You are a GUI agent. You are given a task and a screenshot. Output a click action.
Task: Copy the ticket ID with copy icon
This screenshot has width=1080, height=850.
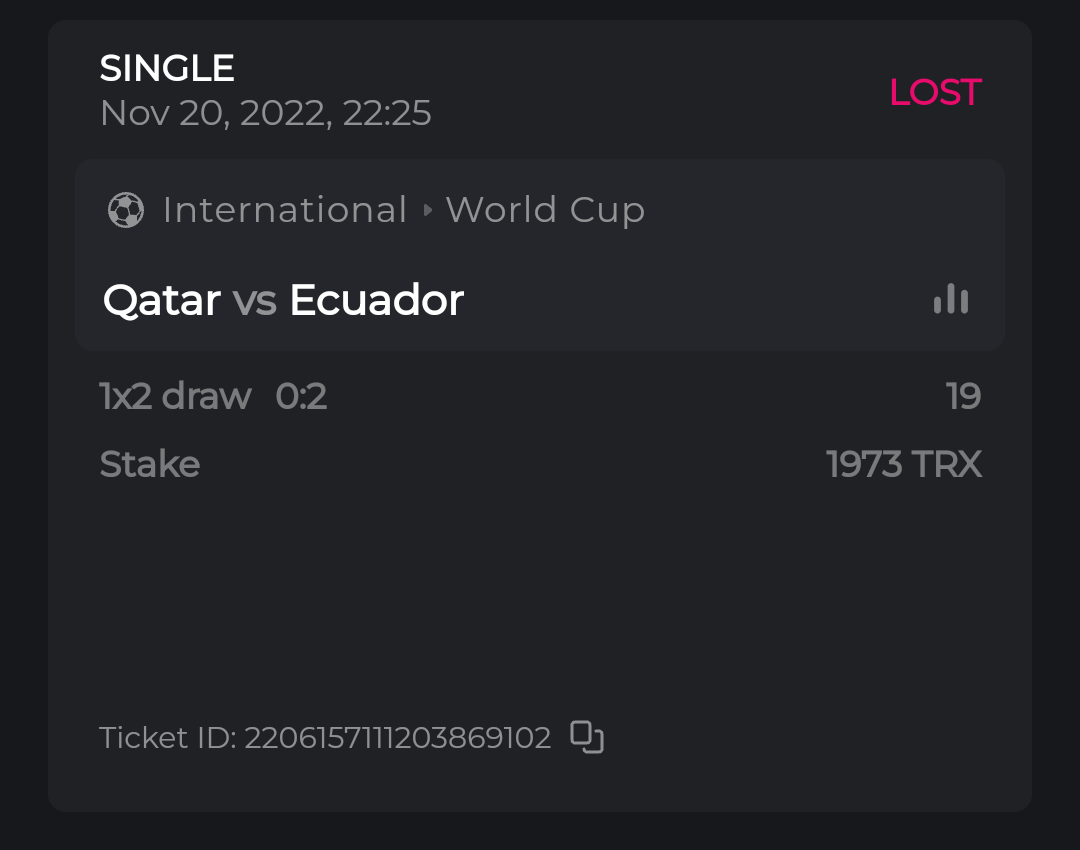(x=587, y=737)
